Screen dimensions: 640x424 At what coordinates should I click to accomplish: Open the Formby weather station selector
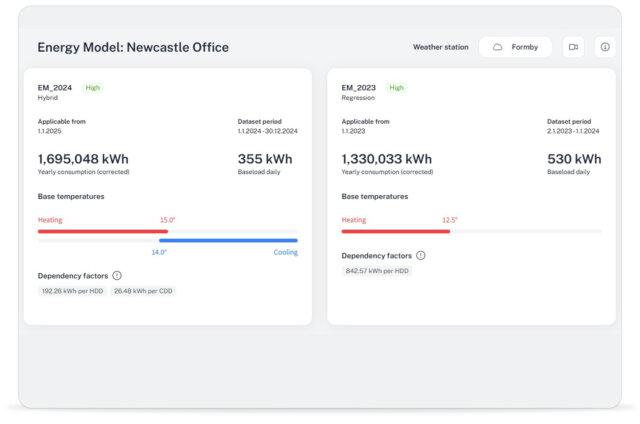pos(515,47)
